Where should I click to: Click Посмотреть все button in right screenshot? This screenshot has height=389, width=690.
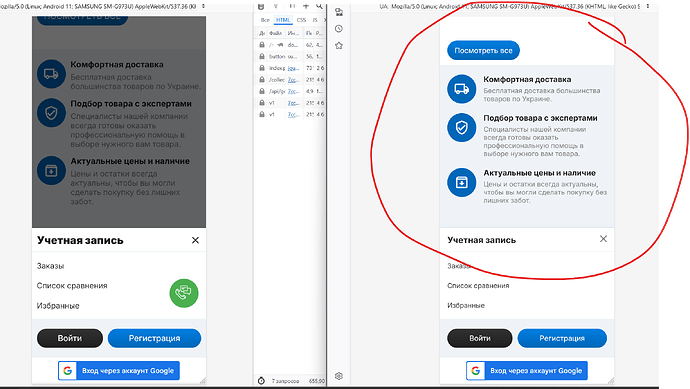(x=483, y=51)
